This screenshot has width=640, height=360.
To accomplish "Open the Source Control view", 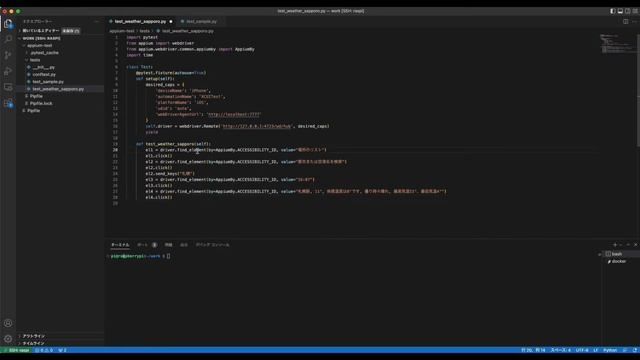I will click(8, 55).
